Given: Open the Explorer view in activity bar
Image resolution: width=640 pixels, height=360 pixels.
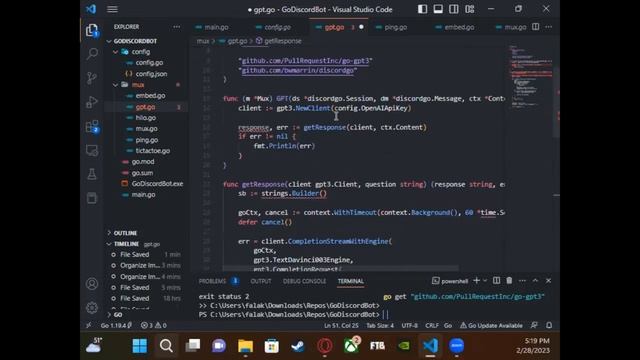Looking at the screenshot, I should 92,30.
